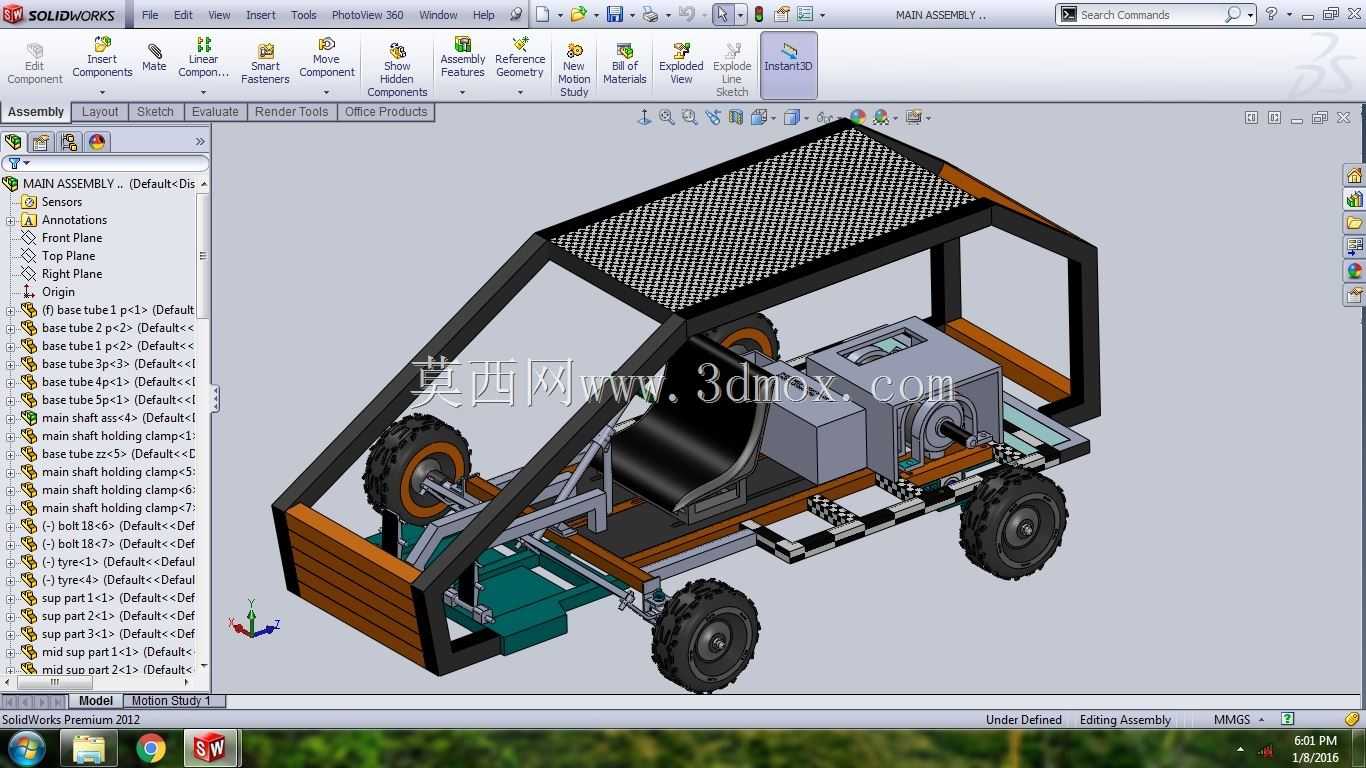Click the Move Component tool
The width and height of the screenshot is (1366, 768).
326,58
